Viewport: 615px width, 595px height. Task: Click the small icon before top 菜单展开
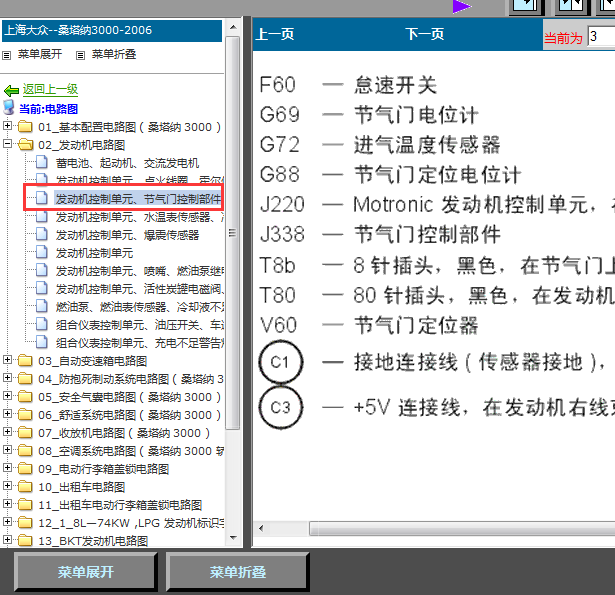[6, 55]
